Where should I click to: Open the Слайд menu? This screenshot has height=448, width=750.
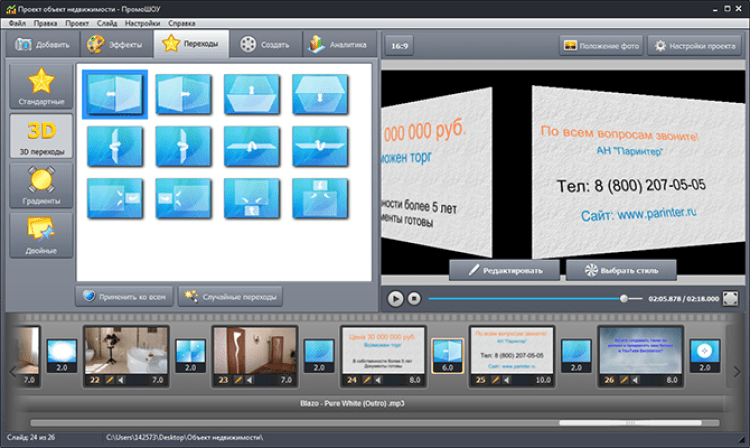pyautogui.click(x=107, y=23)
